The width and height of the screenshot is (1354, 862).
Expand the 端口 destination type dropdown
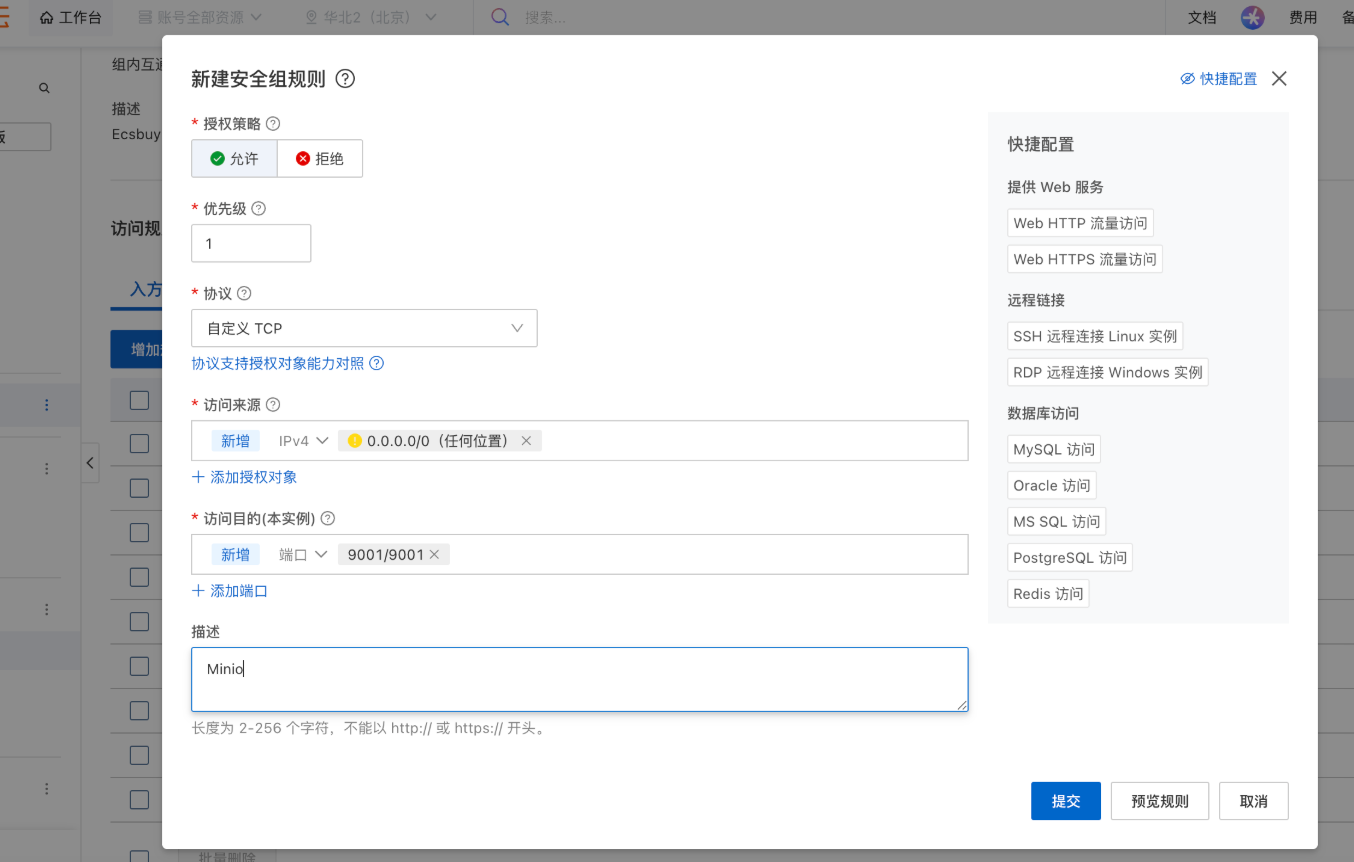point(303,553)
